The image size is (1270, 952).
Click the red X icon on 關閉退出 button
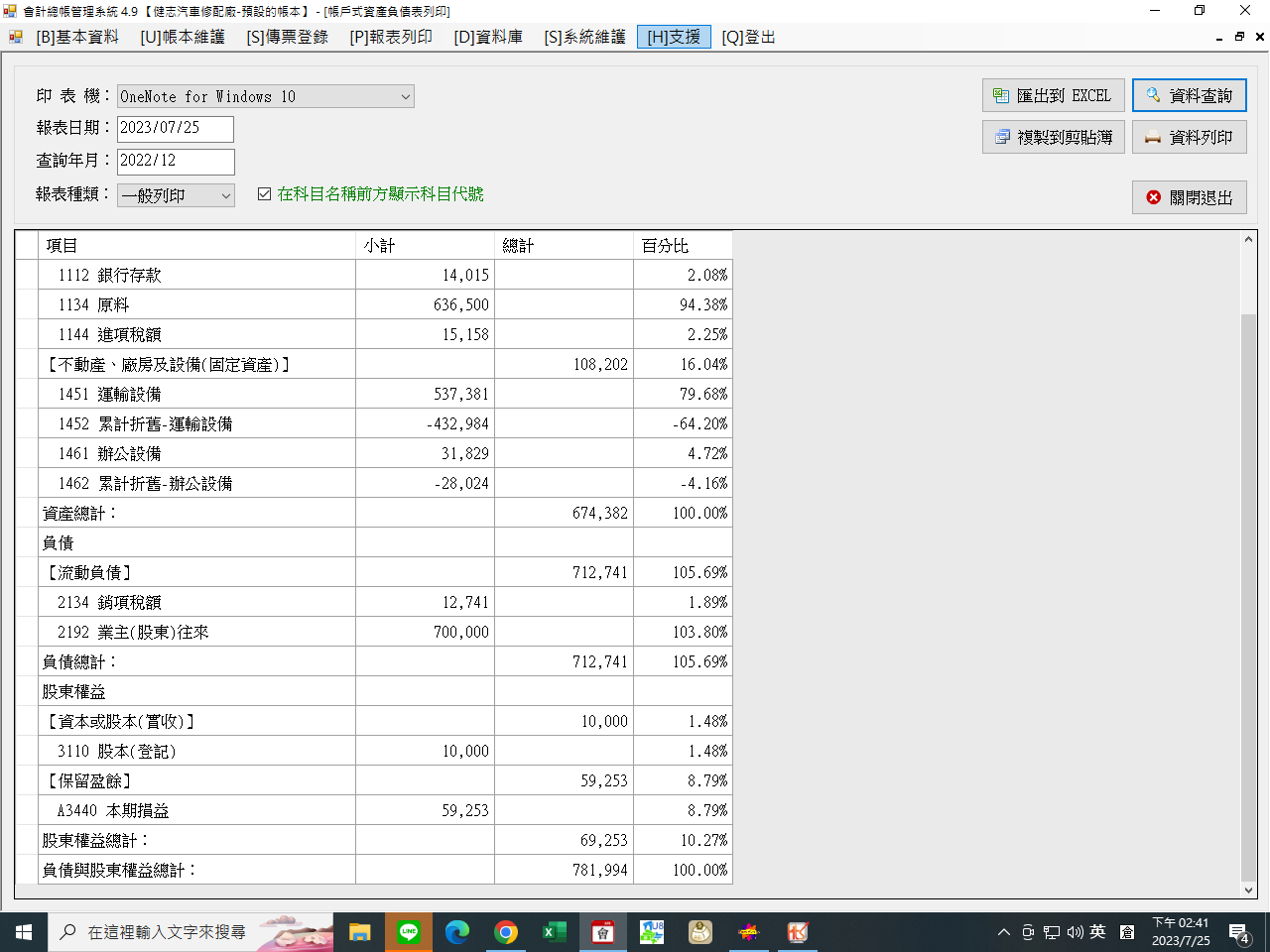[1153, 197]
